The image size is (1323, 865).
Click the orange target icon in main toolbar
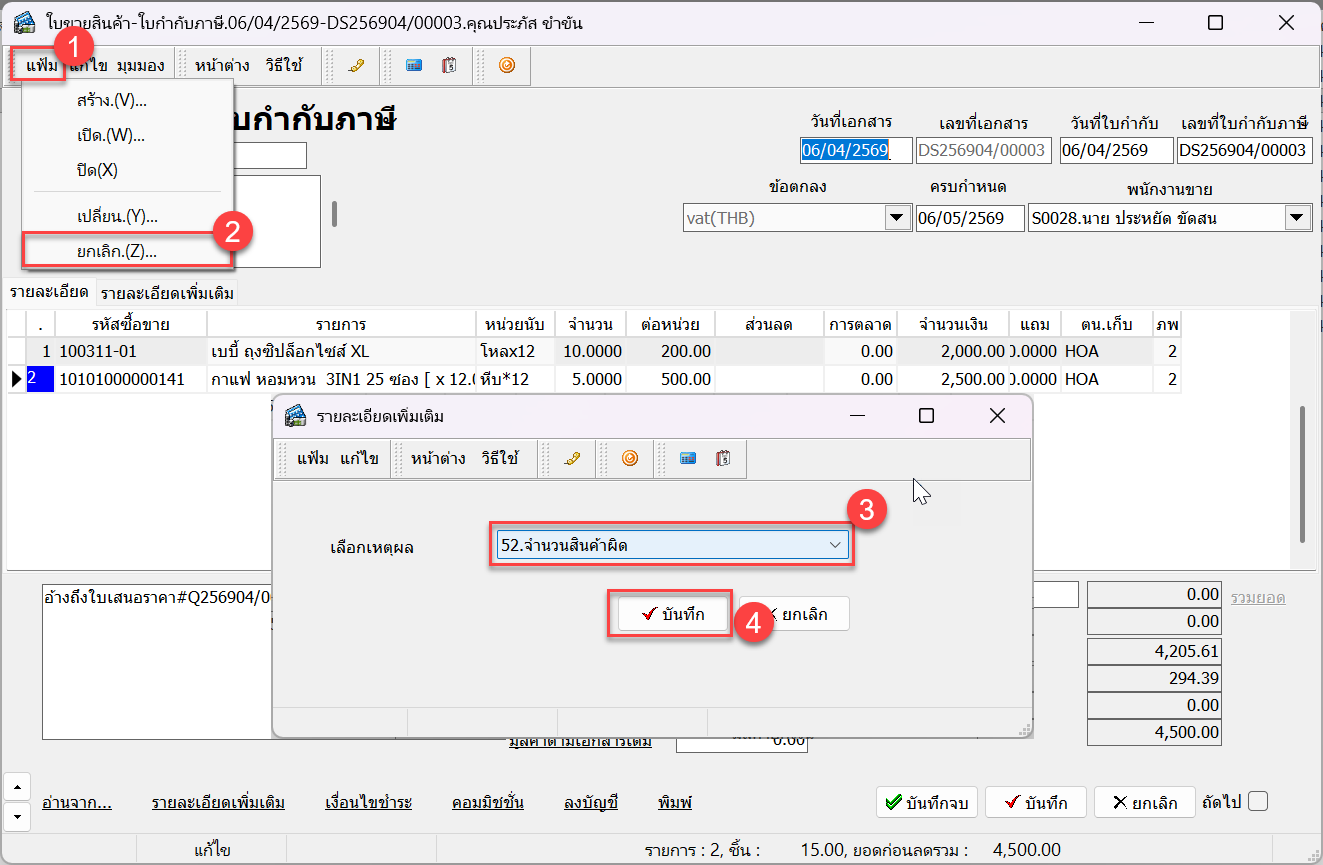(x=507, y=66)
